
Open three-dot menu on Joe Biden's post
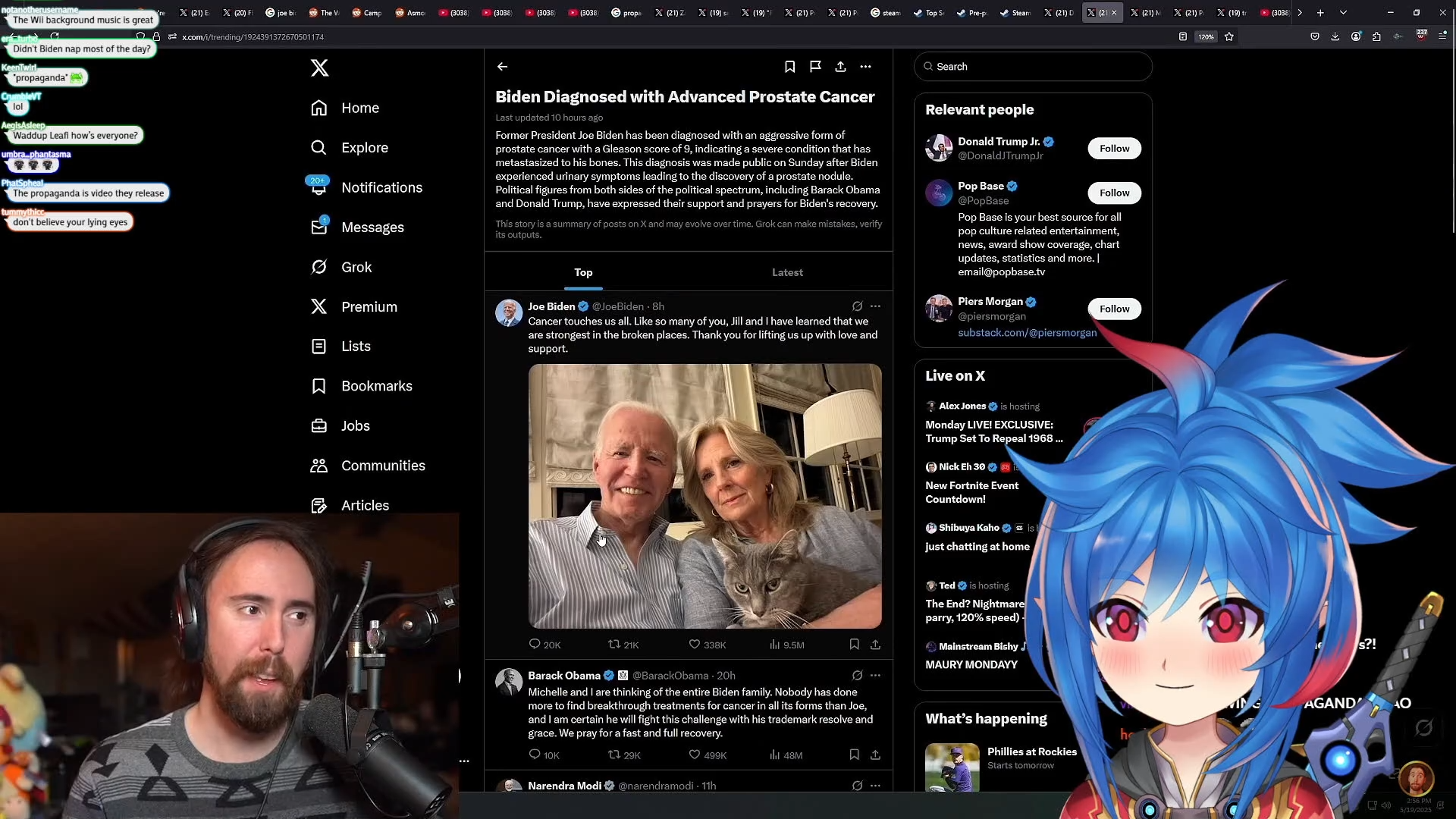click(875, 306)
